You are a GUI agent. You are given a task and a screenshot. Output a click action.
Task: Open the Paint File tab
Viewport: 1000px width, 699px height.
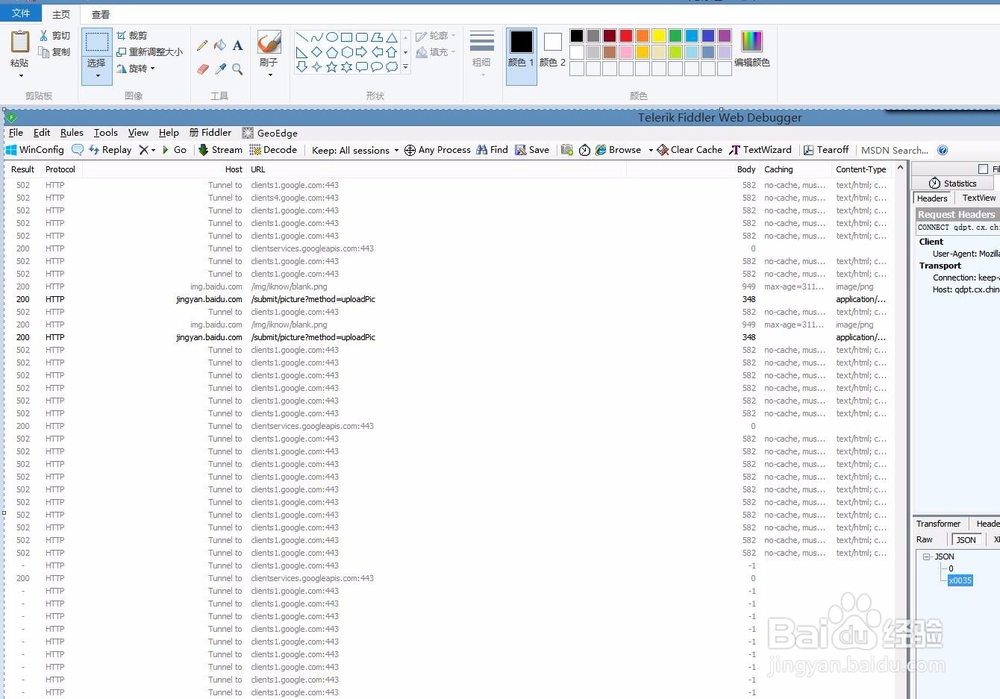pyautogui.click(x=20, y=13)
